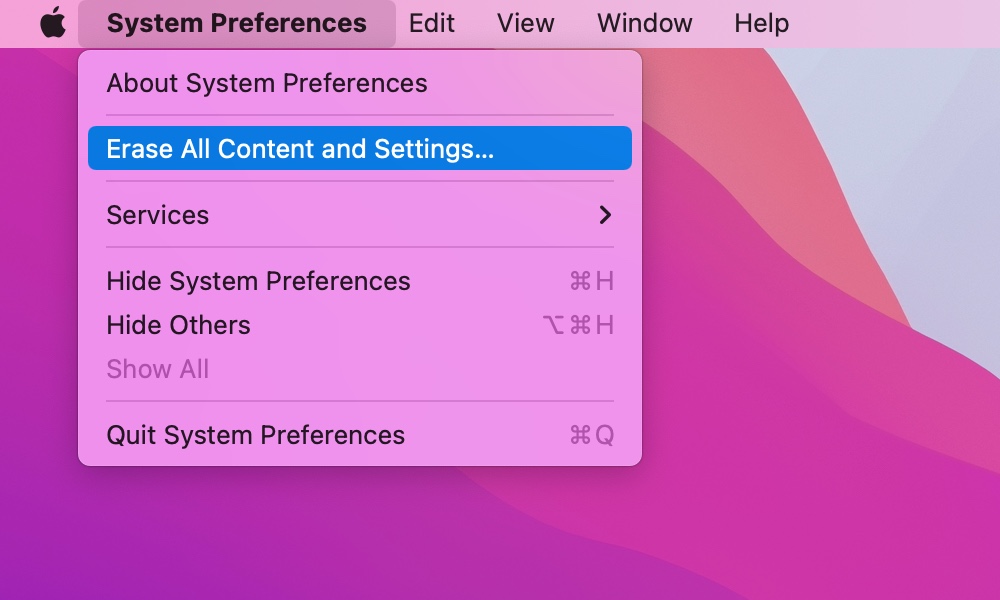The image size is (1000, 600).
Task: Open the Help menu
Action: tap(761, 24)
